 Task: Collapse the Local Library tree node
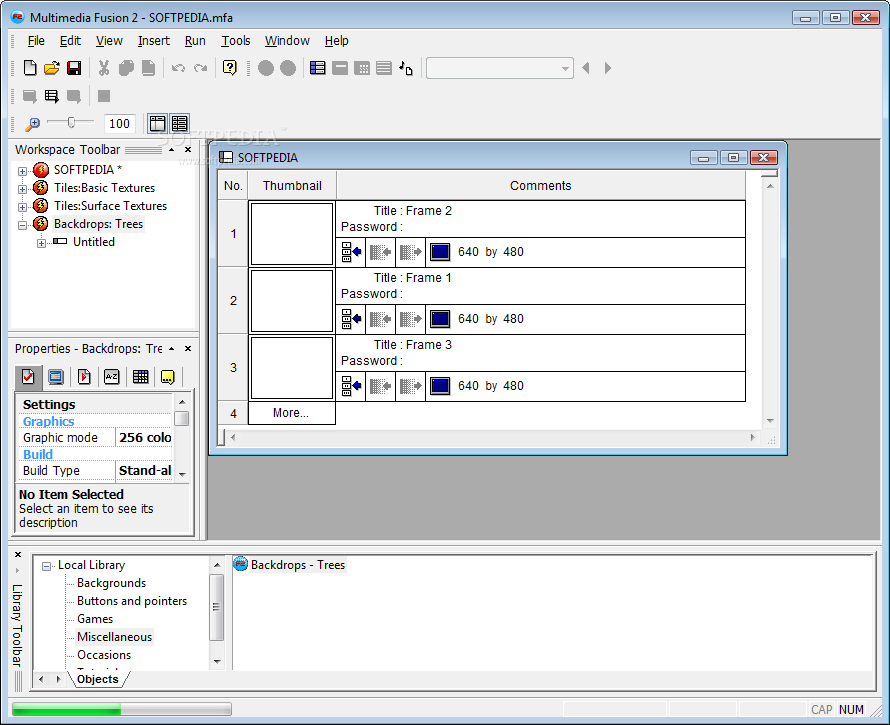click(x=47, y=566)
